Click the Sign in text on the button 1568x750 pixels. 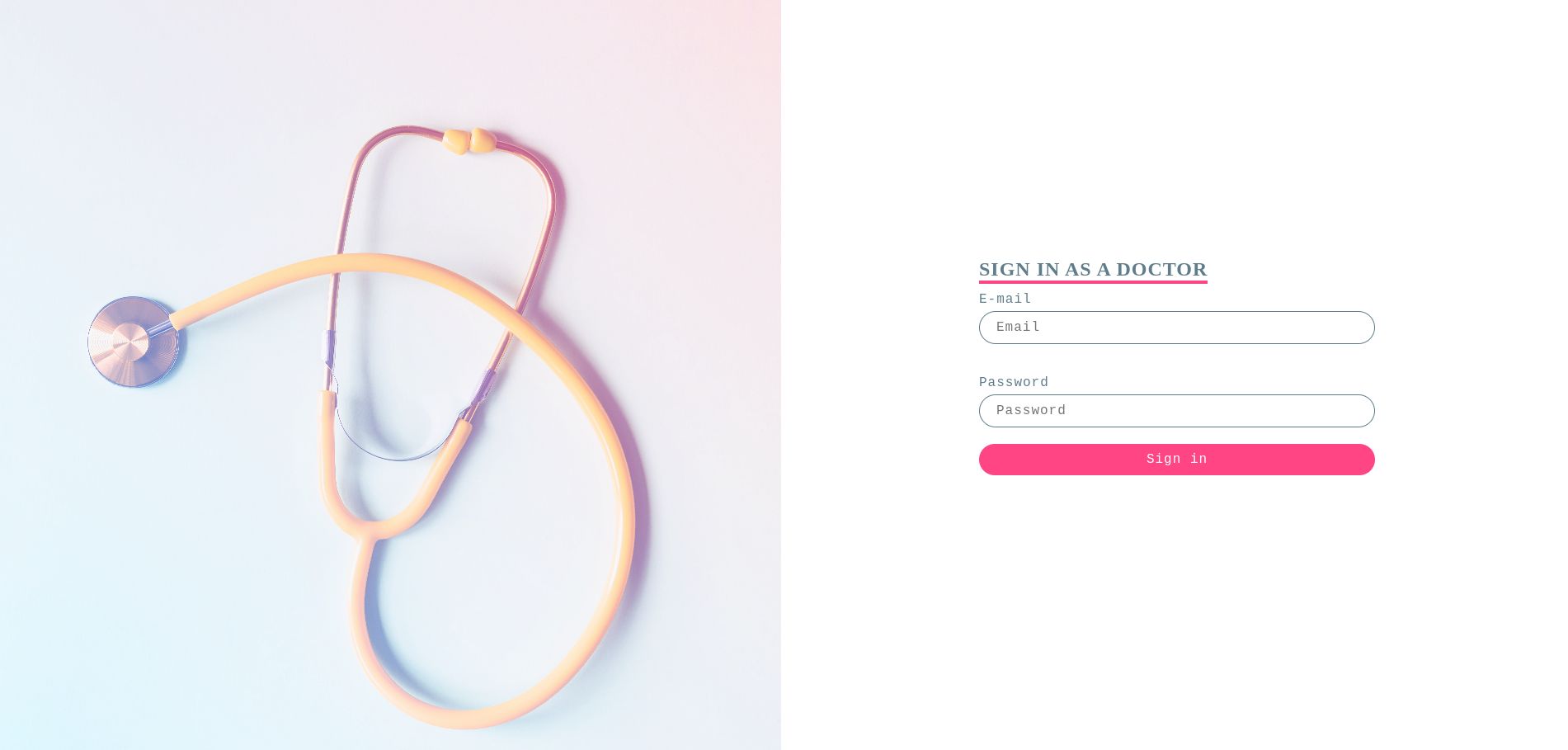pos(1176,459)
